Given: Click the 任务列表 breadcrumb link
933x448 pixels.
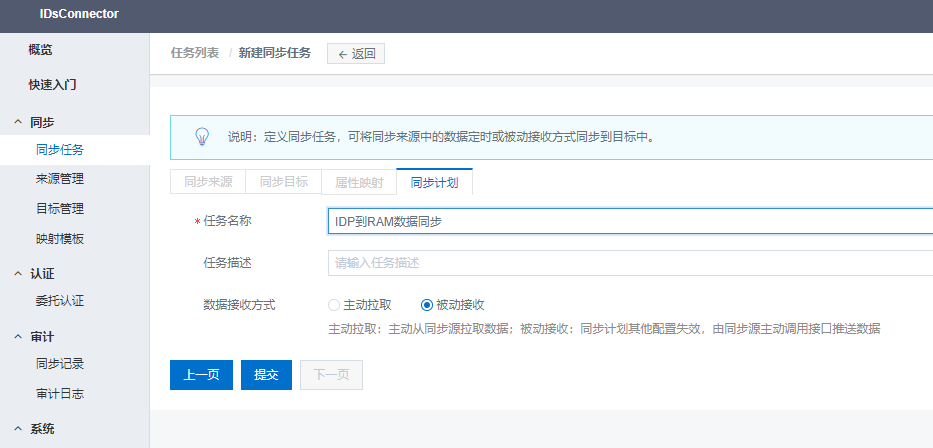Looking at the screenshot, I should 195,53.
